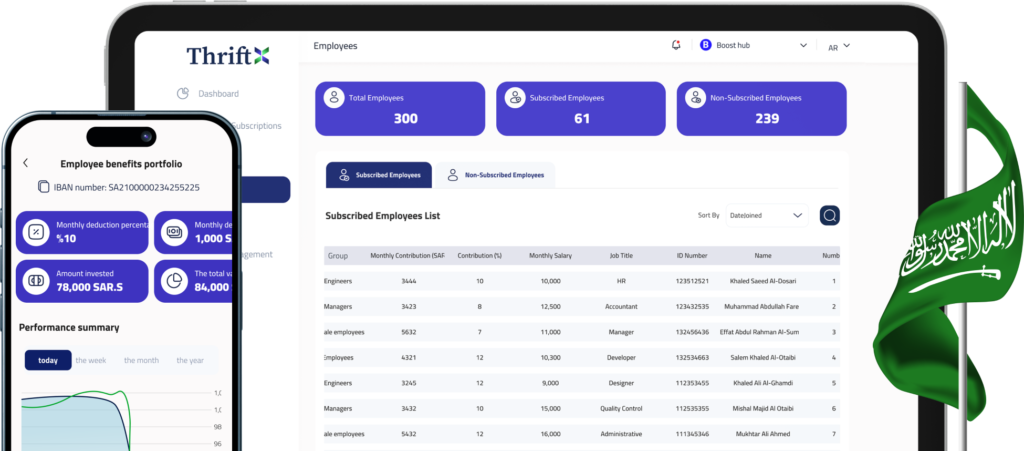Image resolution: width=1024 pixels, height=451 pixels.
Task: Click the Subscribed Employees card icon
Action: 515,98
